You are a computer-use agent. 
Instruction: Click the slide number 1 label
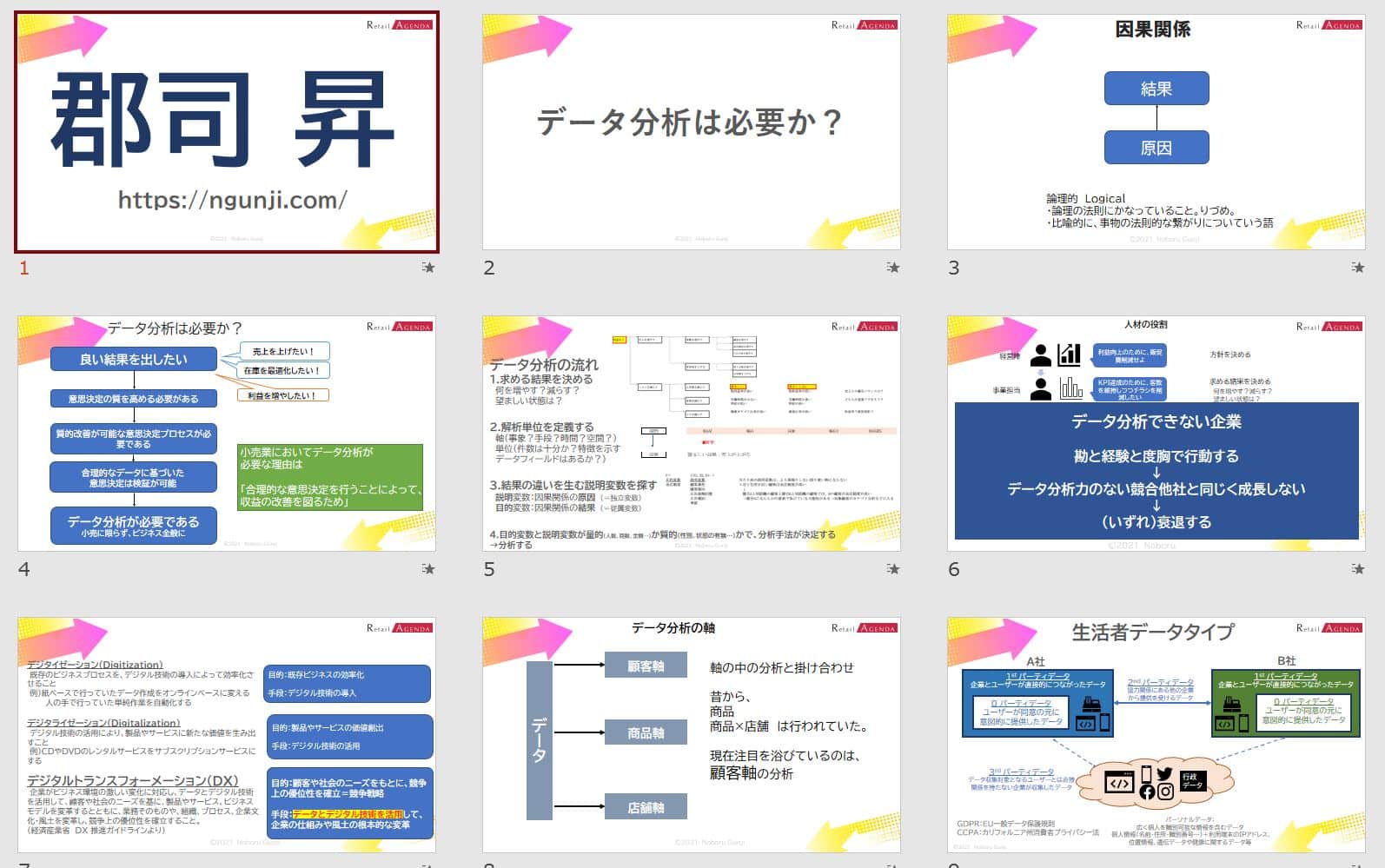tap(24, 268)
